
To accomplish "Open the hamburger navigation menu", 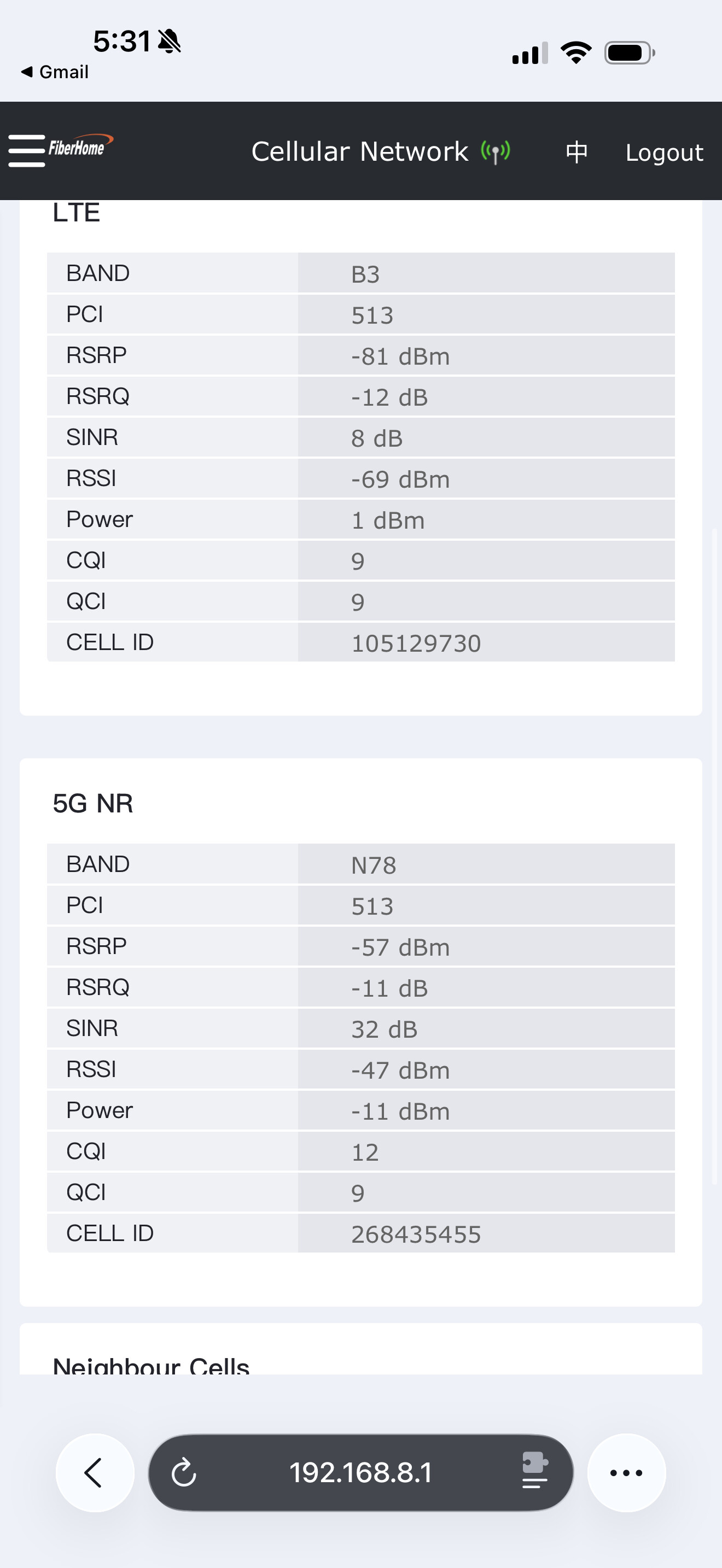I will click(x=26, y=150).
